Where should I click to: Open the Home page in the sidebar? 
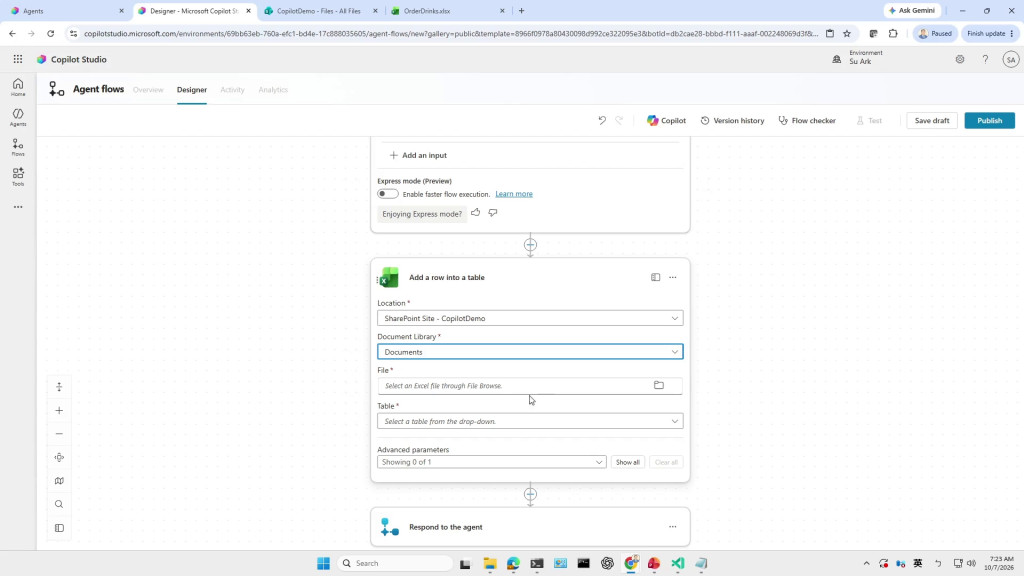18,87
